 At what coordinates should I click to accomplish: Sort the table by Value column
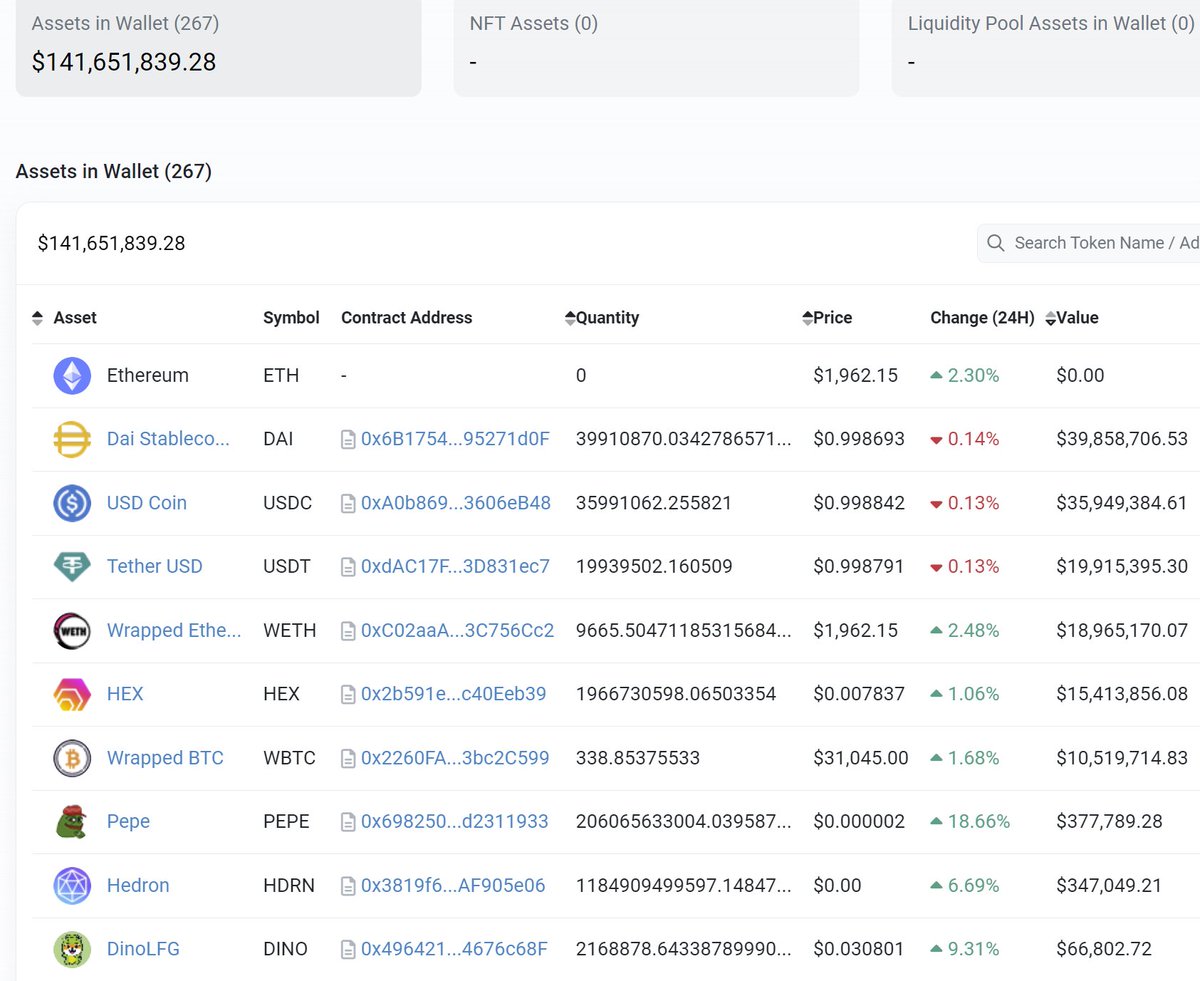1050,318
